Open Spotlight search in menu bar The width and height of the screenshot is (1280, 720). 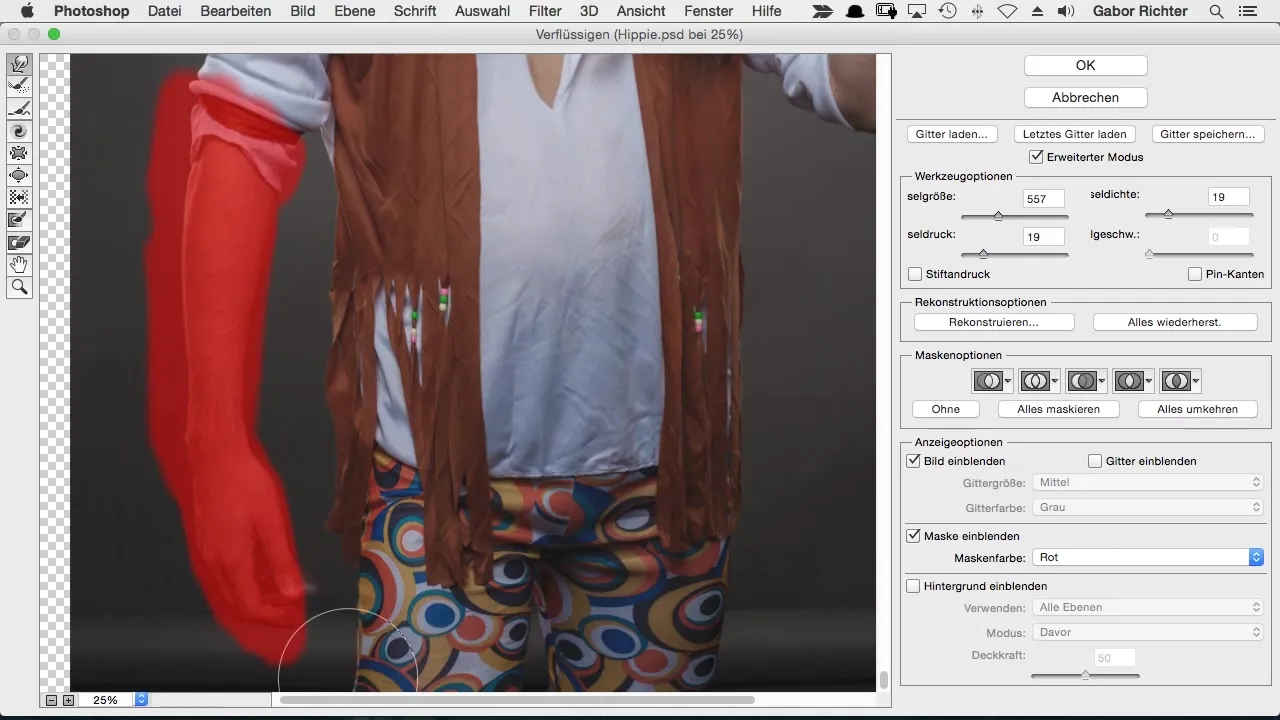pos(1216,12)
